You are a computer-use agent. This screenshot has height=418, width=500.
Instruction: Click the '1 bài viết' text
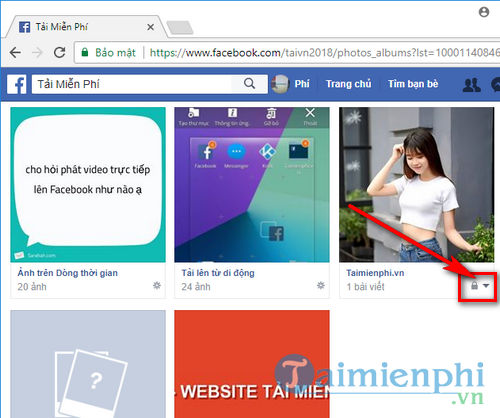click(x=365, y=287)
